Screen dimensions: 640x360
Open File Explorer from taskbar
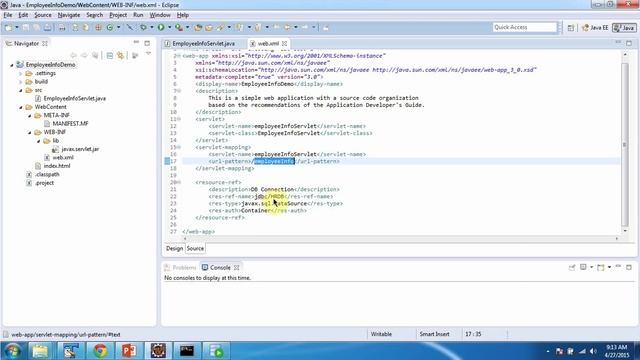40,351
